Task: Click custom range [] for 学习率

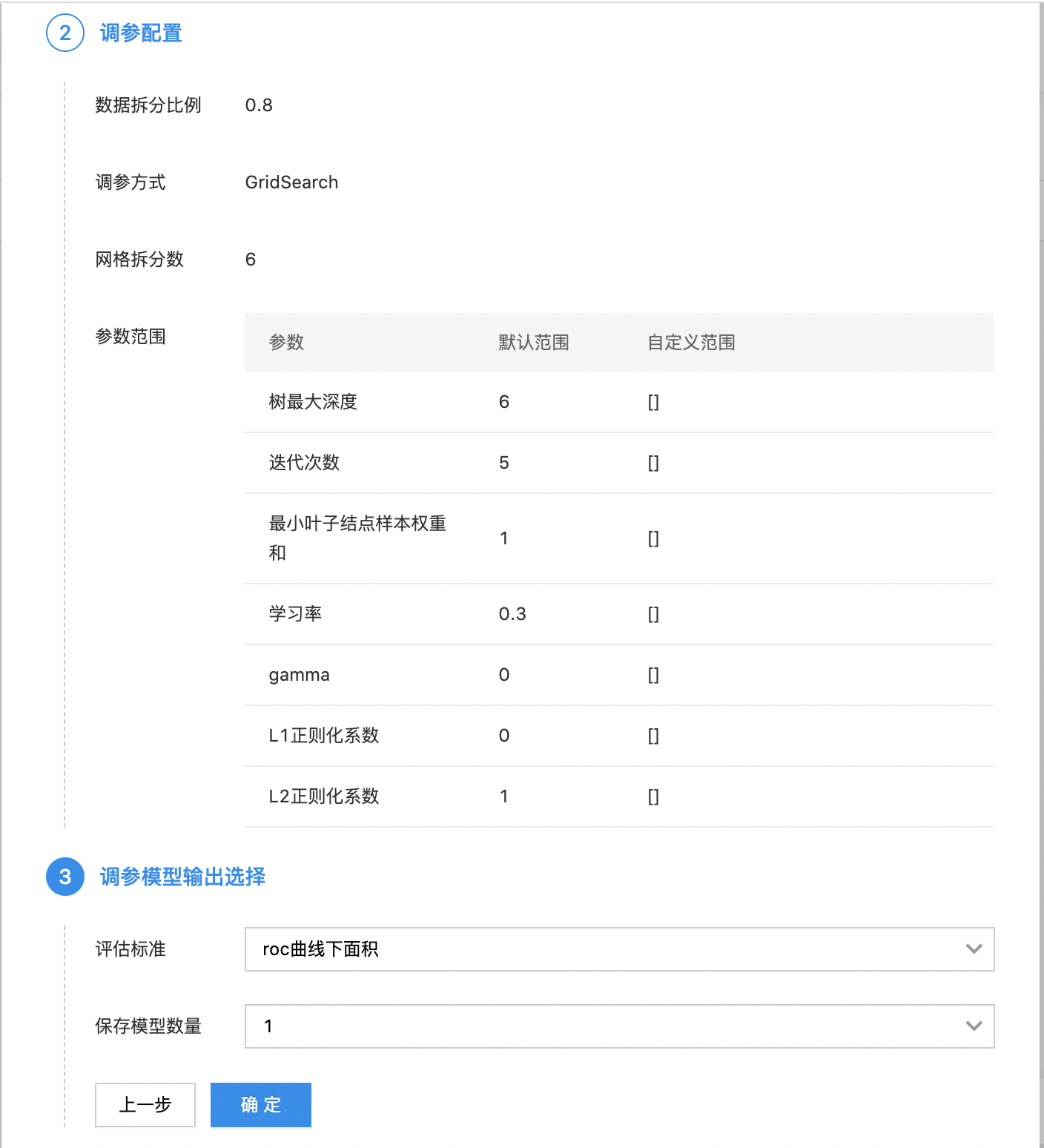Action: pos(653,614)
